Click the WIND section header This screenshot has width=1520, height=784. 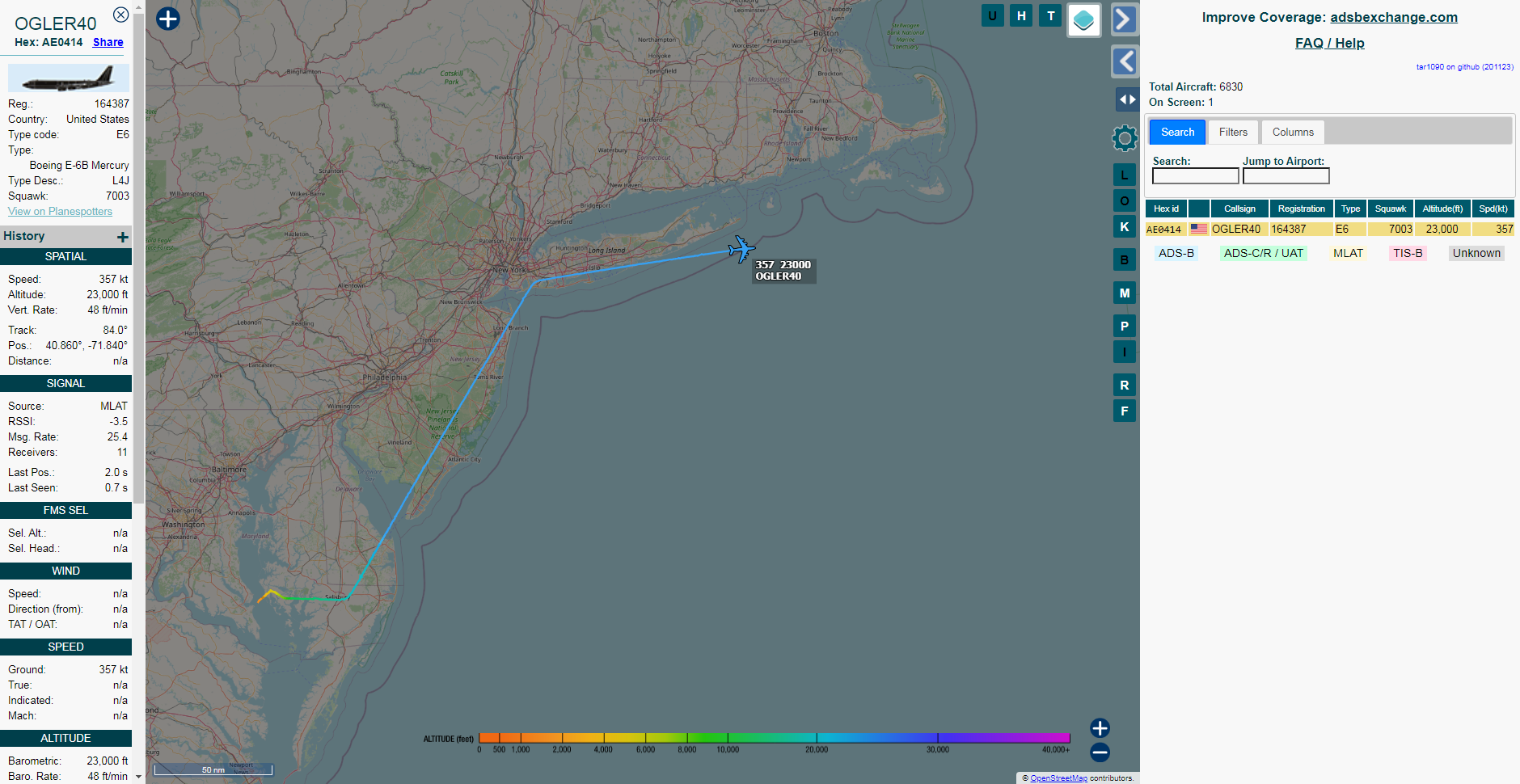65,571
